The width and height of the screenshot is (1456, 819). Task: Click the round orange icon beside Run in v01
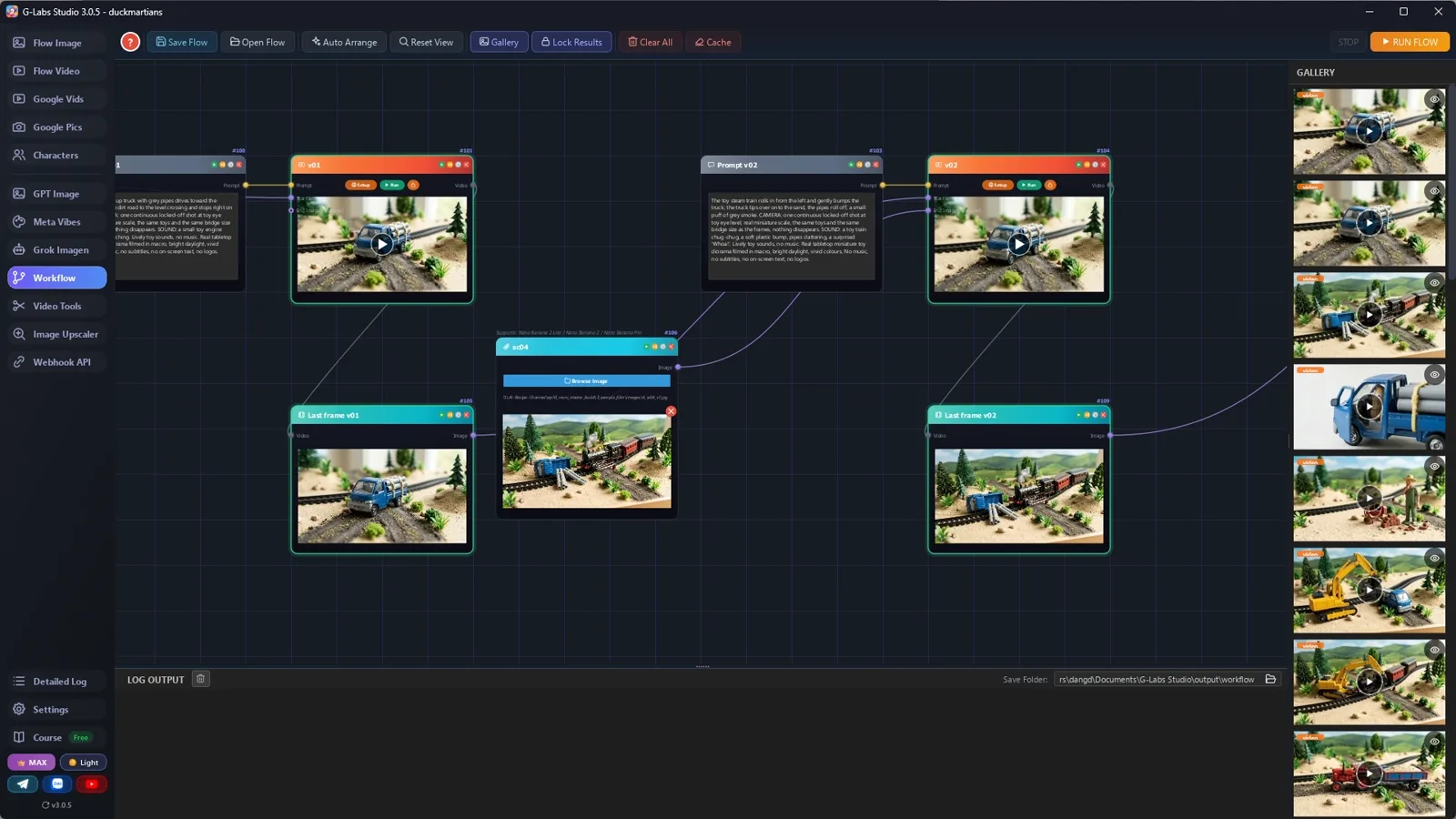point(413,185)
